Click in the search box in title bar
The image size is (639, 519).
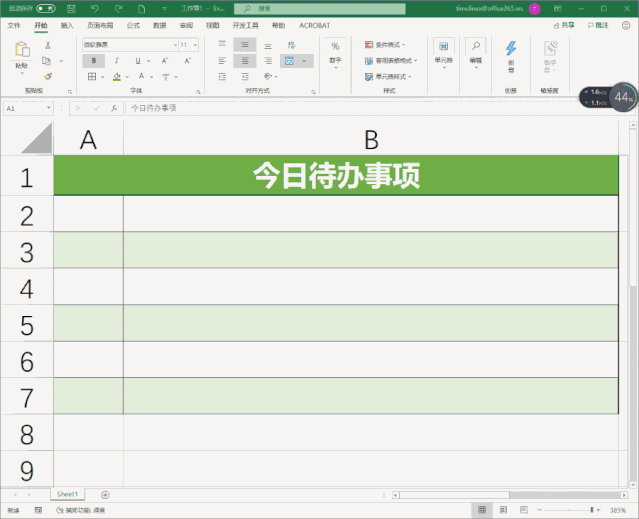click(x=320, y=9)
